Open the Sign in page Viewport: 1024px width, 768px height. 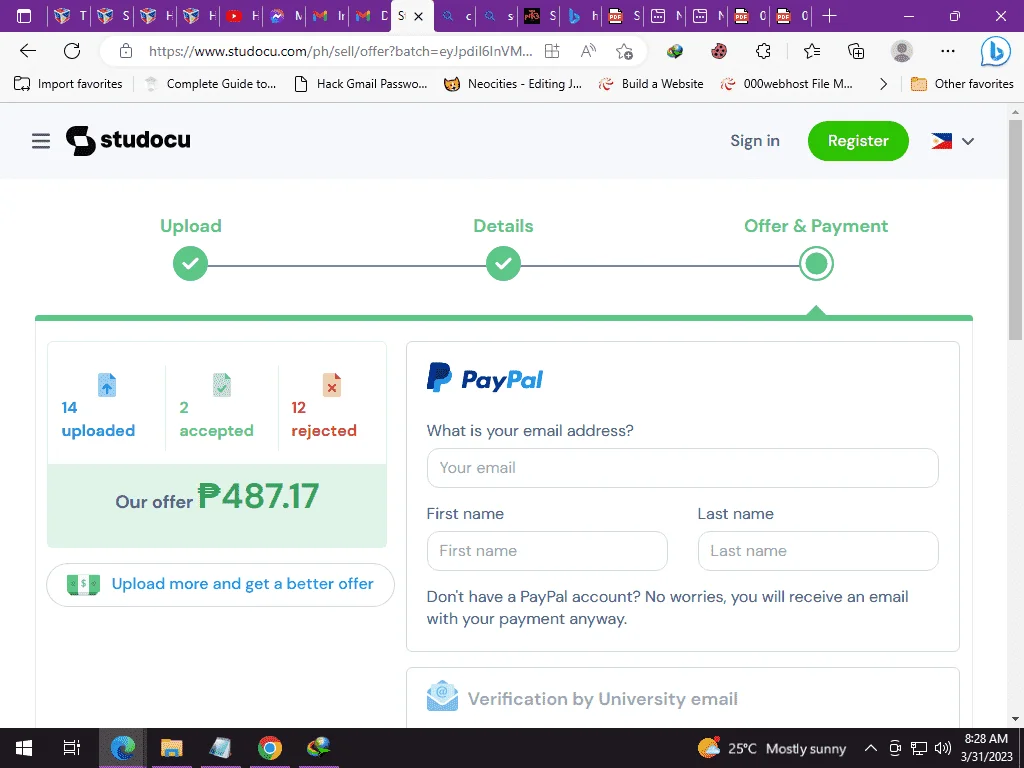754,141
